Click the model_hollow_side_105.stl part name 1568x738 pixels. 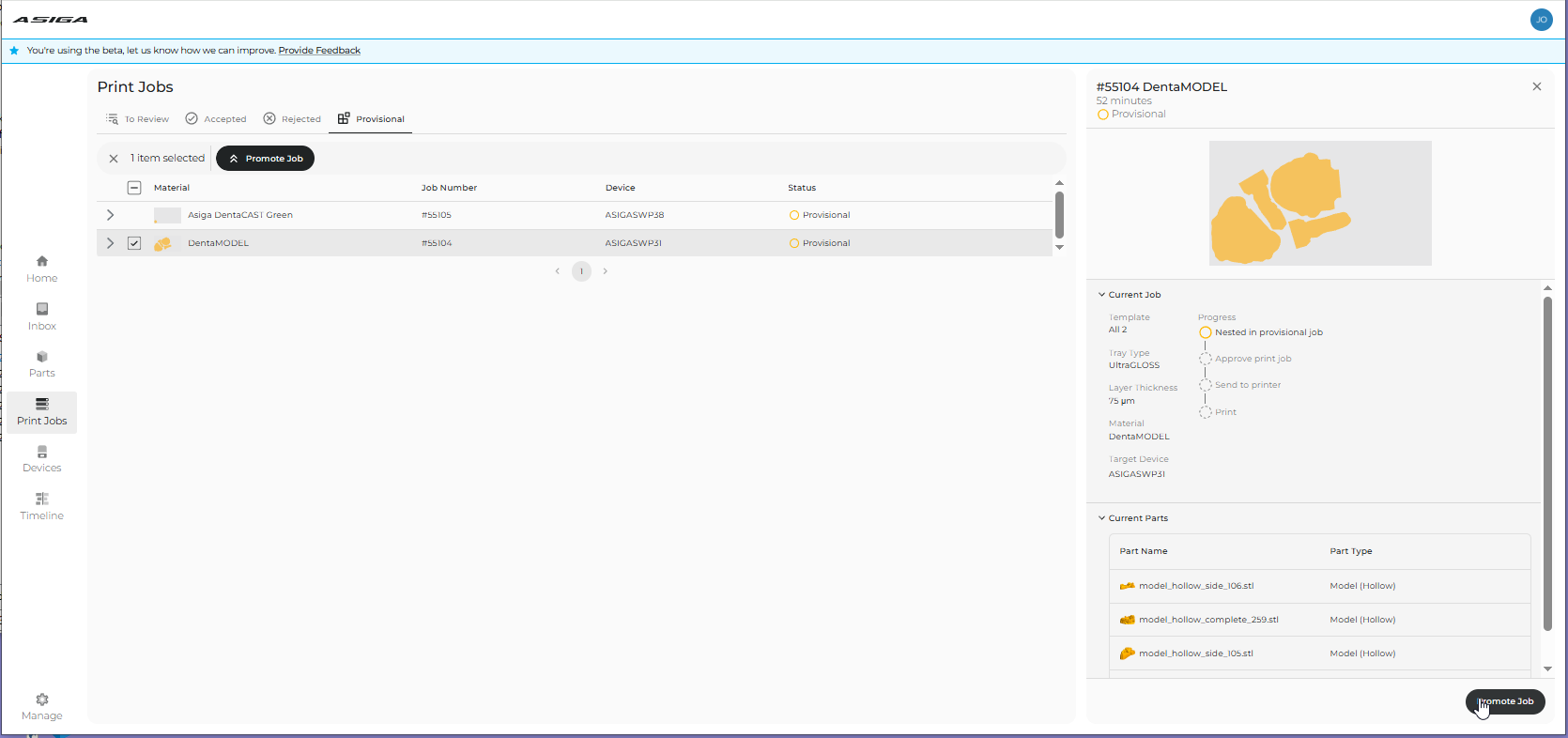click(x=1196, y=653)
